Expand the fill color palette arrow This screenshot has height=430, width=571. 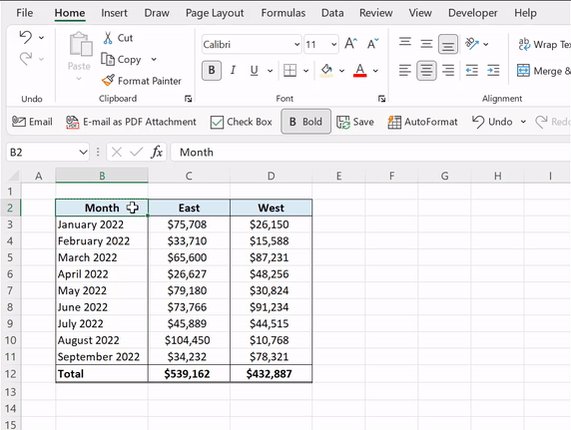pyautogui.click(x=342, y=71)
